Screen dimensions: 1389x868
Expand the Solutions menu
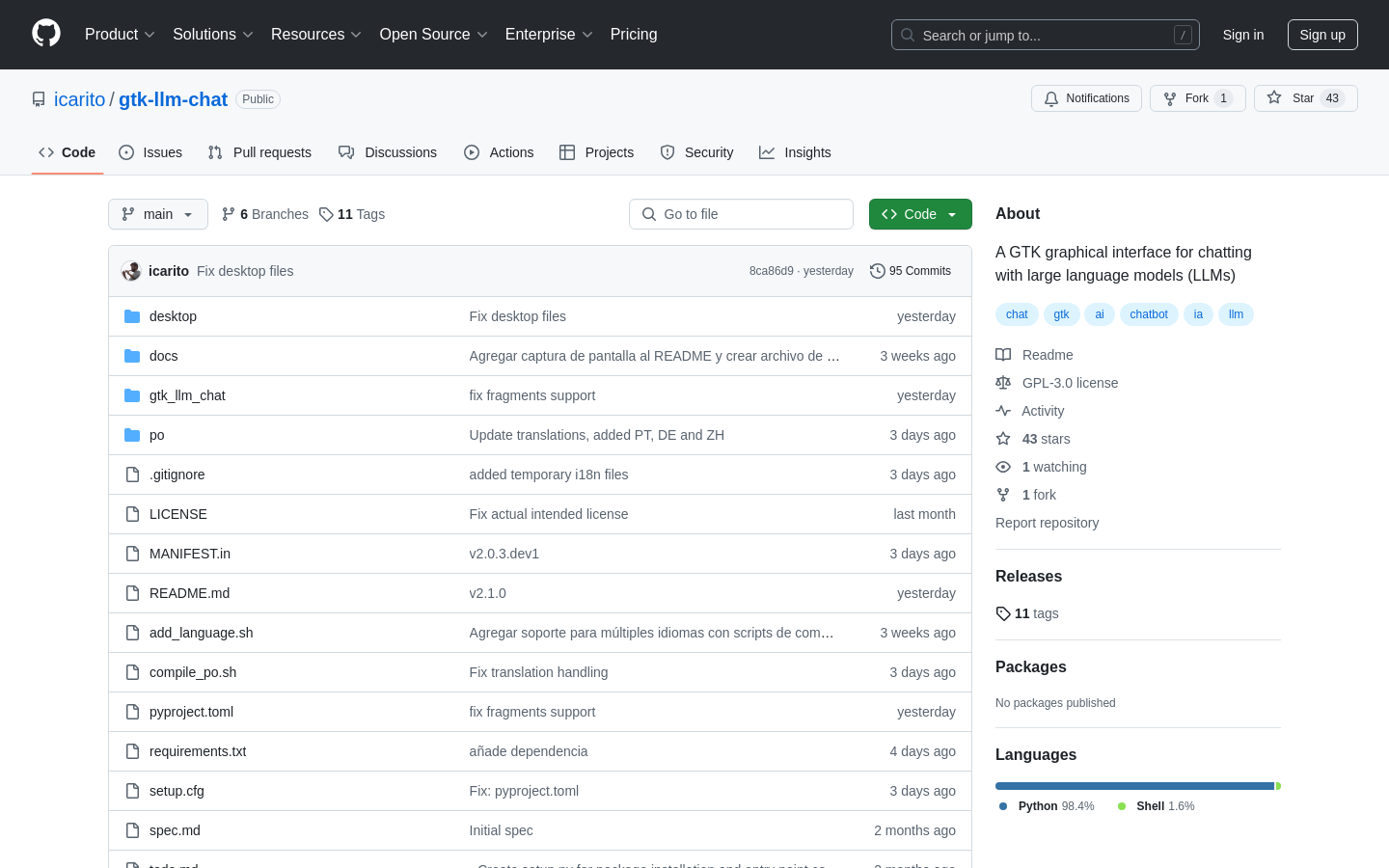213,35
